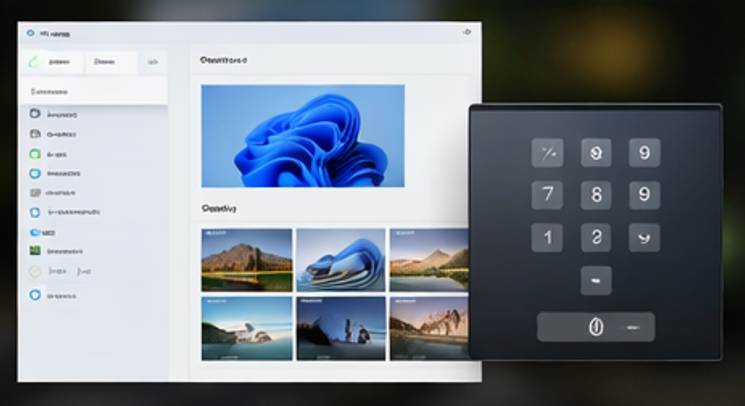
Task: Select the mountain landscape thumbnail in the top row
Action: 246,259
